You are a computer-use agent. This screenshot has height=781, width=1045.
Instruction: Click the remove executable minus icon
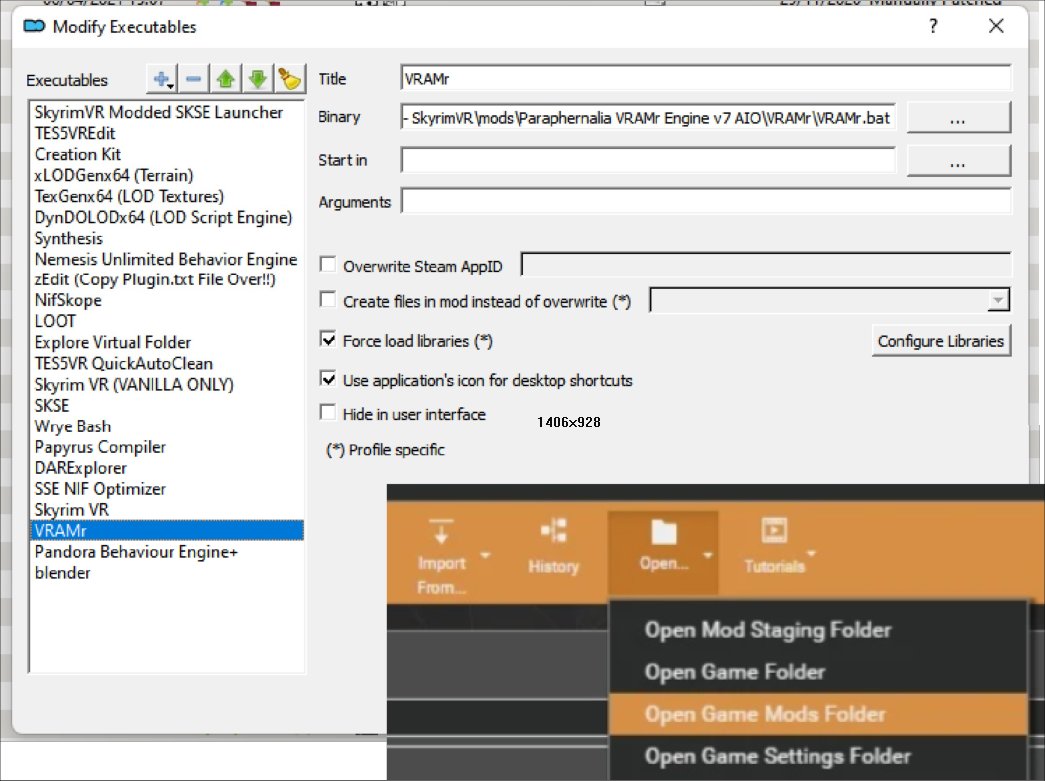coord(193,79)
